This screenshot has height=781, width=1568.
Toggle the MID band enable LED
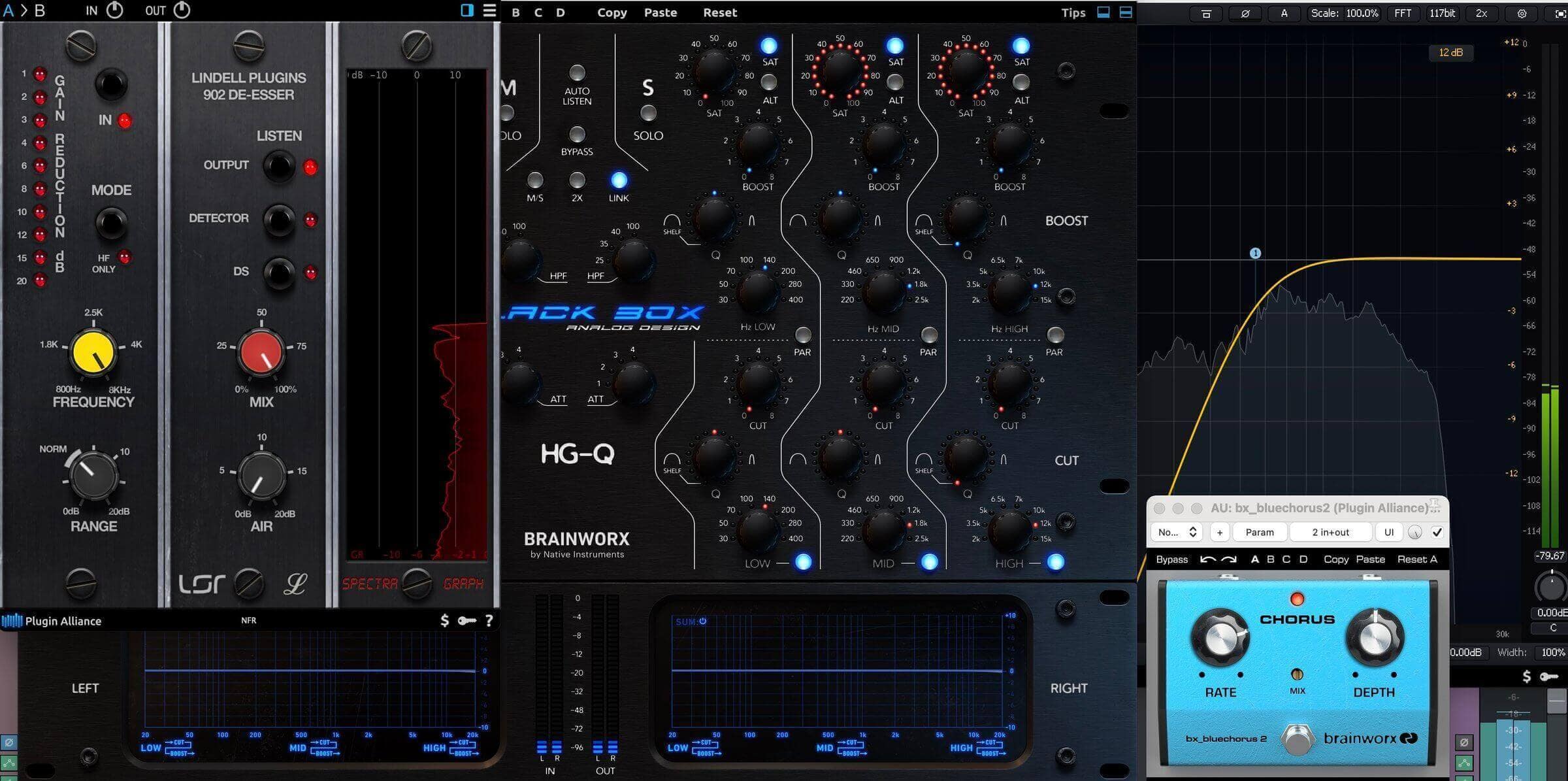[929, 562]
